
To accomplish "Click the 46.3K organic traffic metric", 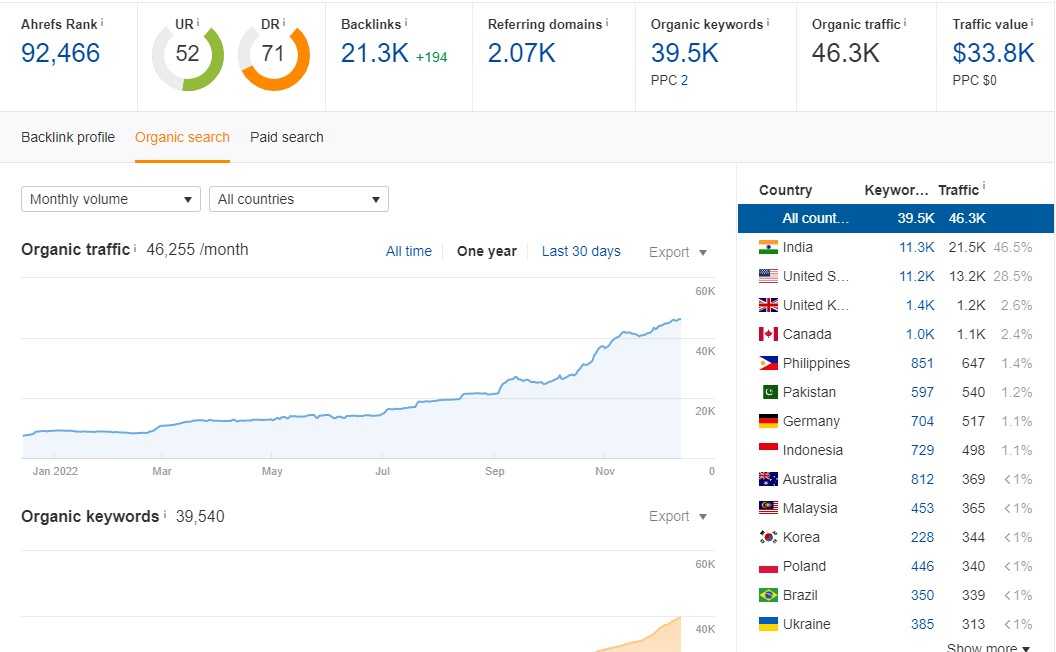I will point(845,53).
